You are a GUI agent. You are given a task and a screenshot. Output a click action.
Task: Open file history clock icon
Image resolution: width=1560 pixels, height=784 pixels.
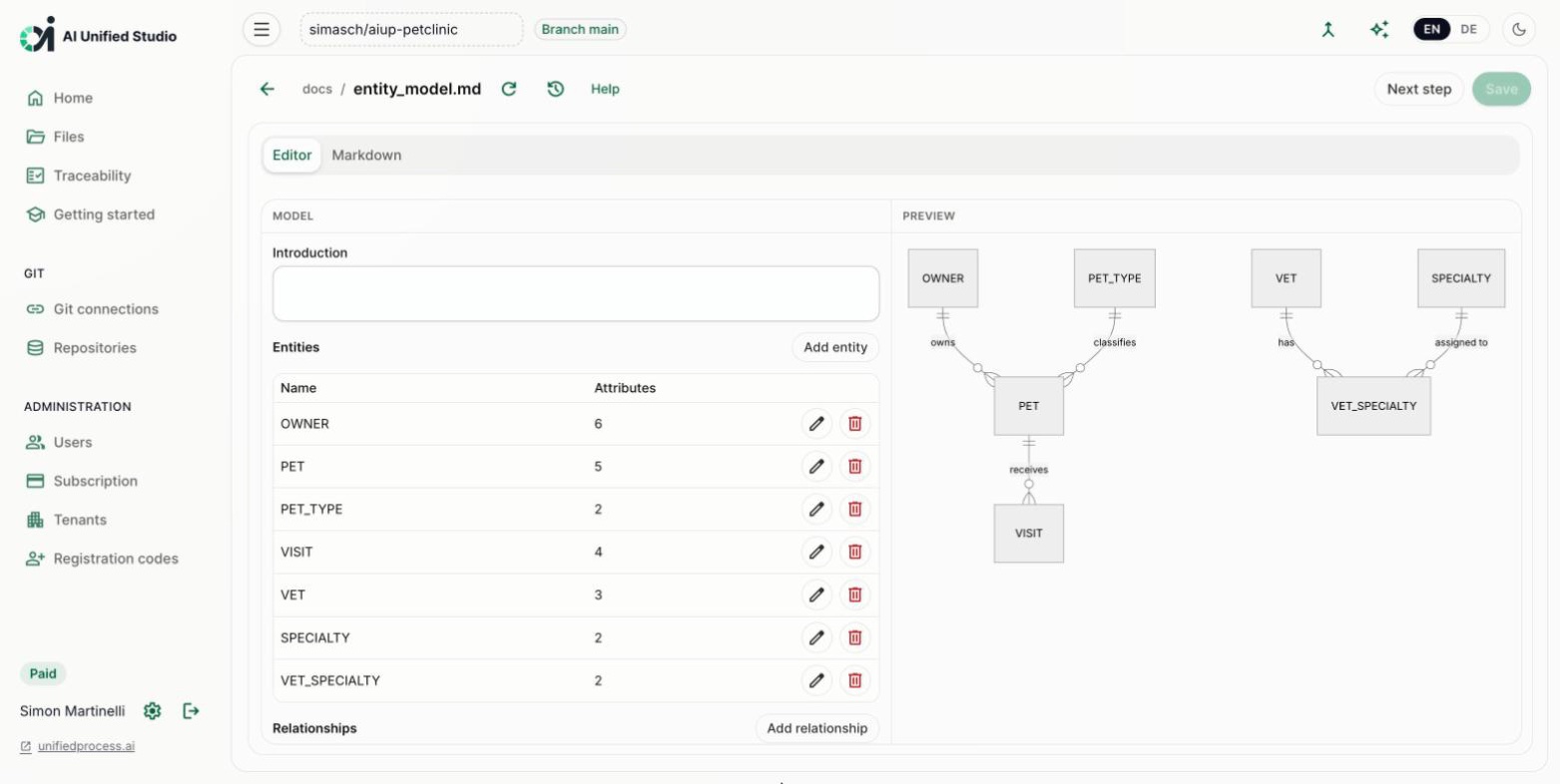(556, 89)
